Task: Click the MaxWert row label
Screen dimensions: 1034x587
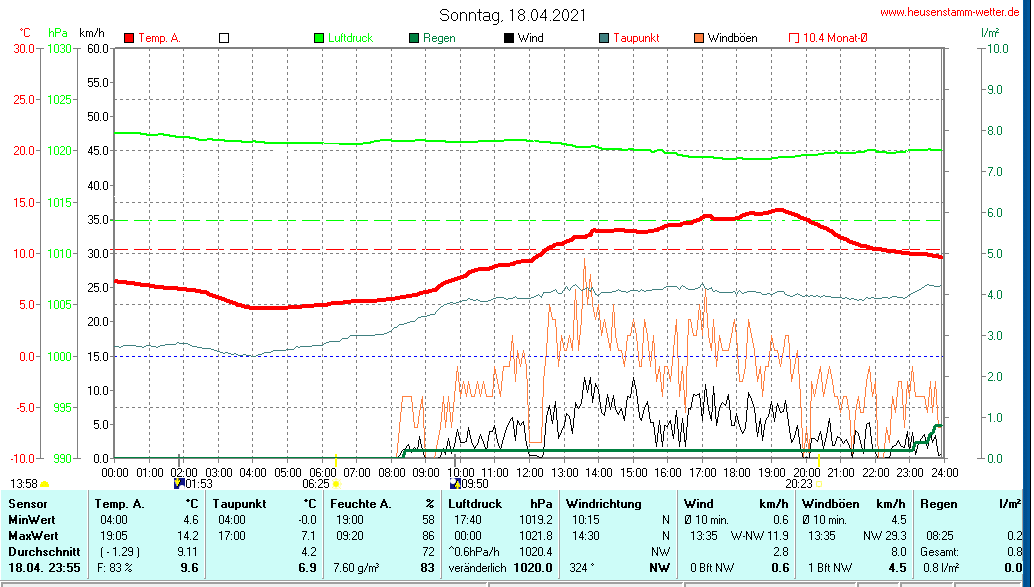Action: 33,536
